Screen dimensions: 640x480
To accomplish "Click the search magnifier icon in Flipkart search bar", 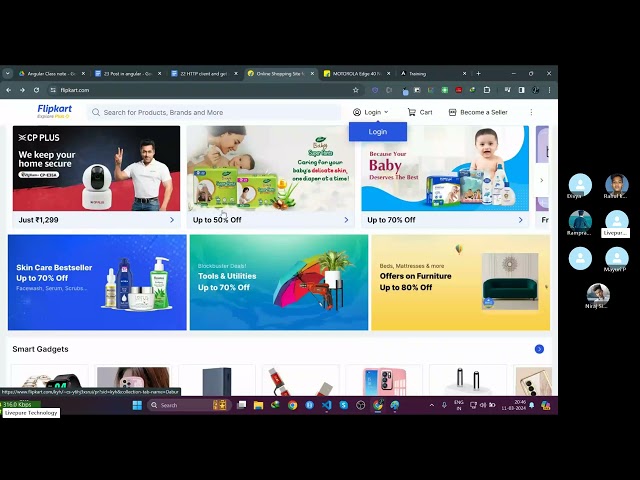I will tap(96, 112).
